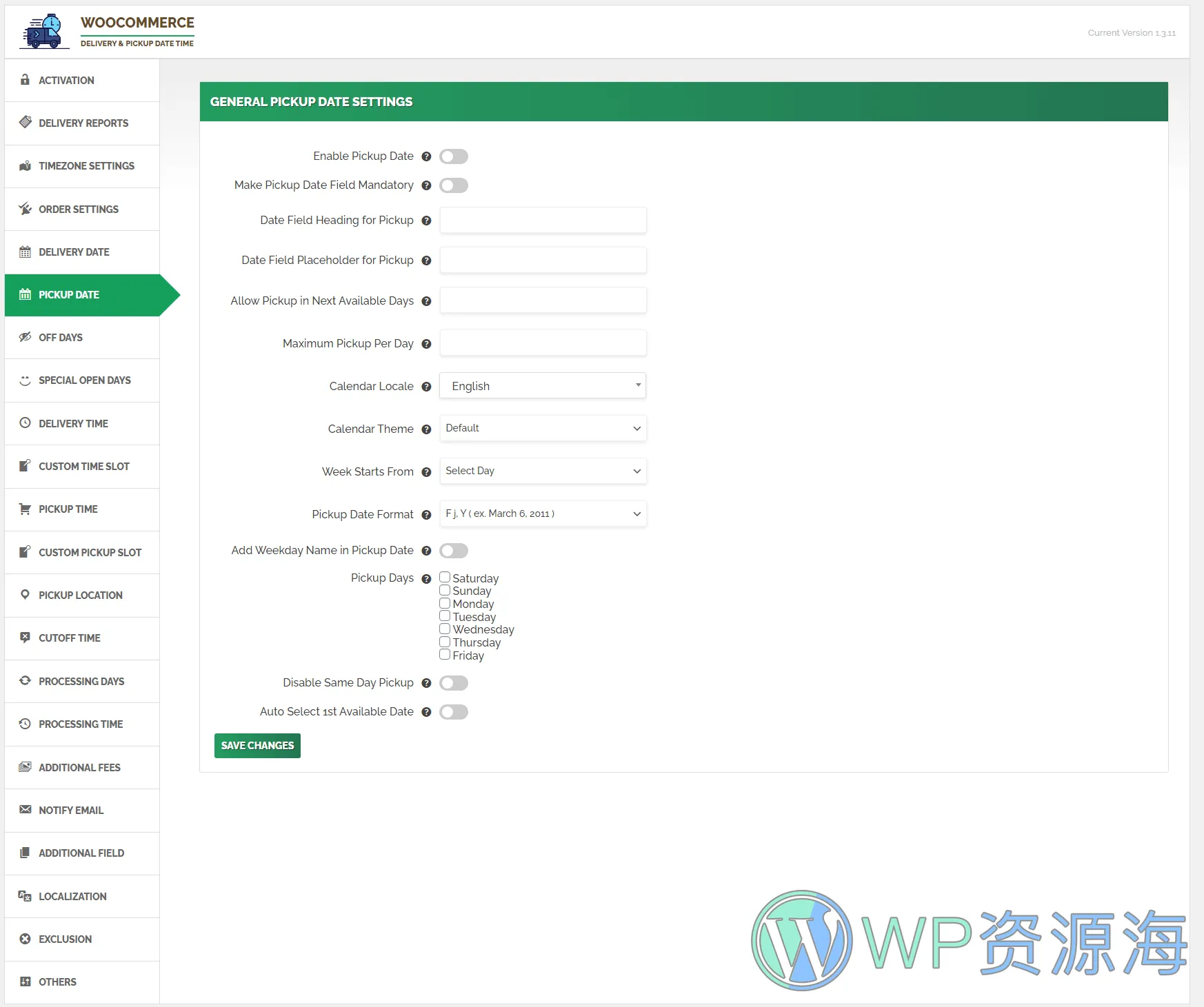Click the help icon beside Enable Pickup Date
The height and width of the screenshot is (1007, 1204).
point(426,156)
